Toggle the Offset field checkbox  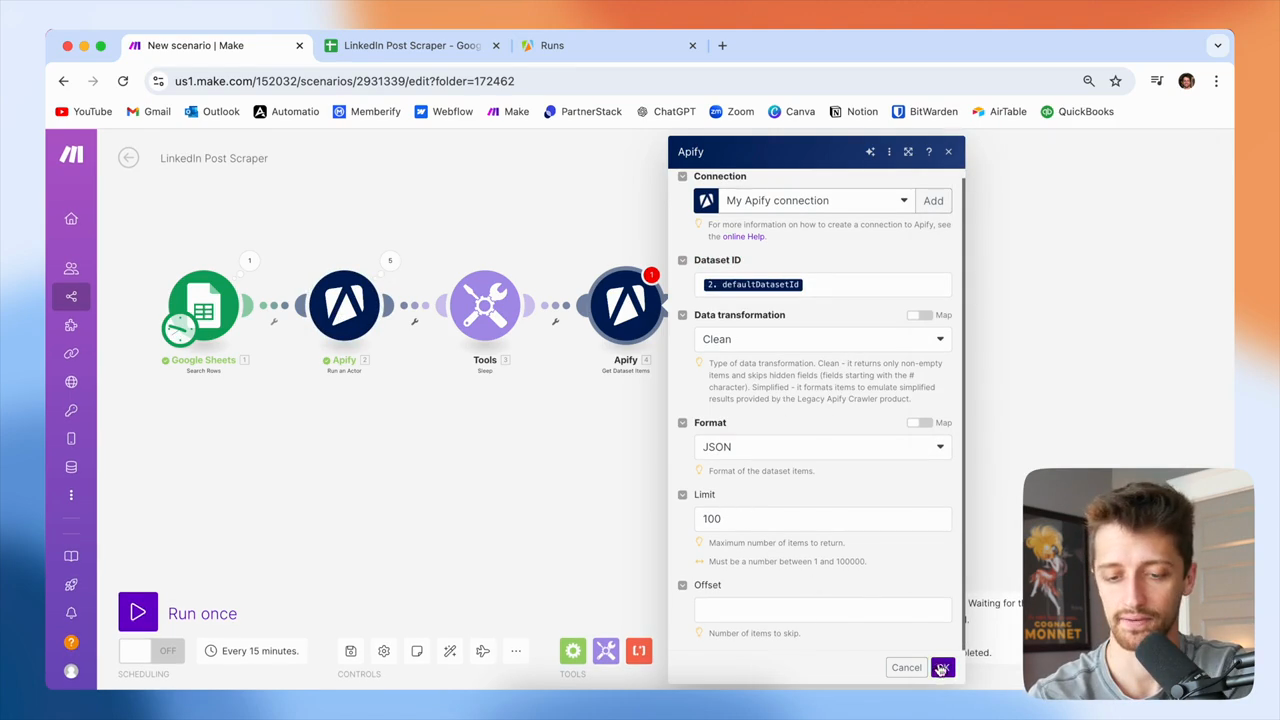683,585
